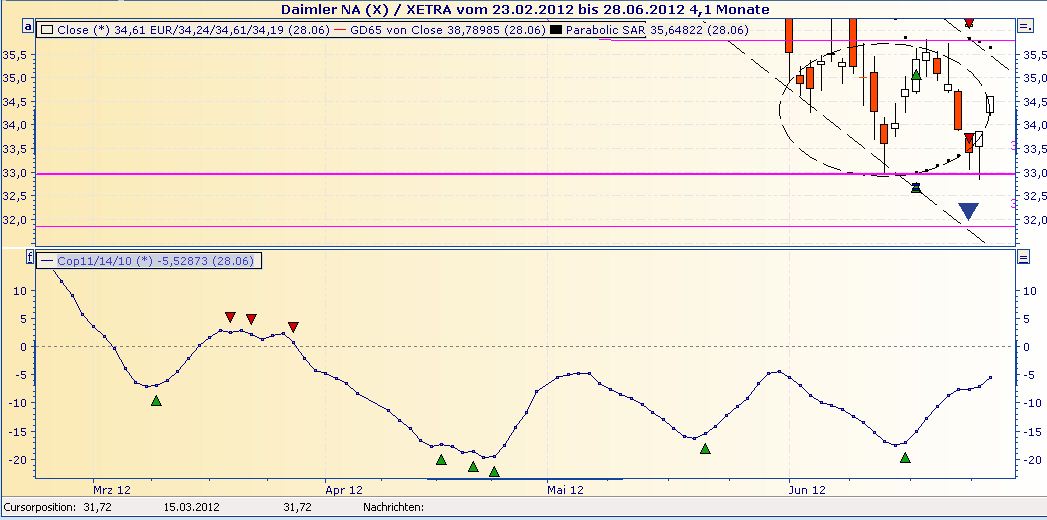This screenshot has height=520, width=1047.
Task: Click green buy marker near -10 in March
Action: point(156,401)
